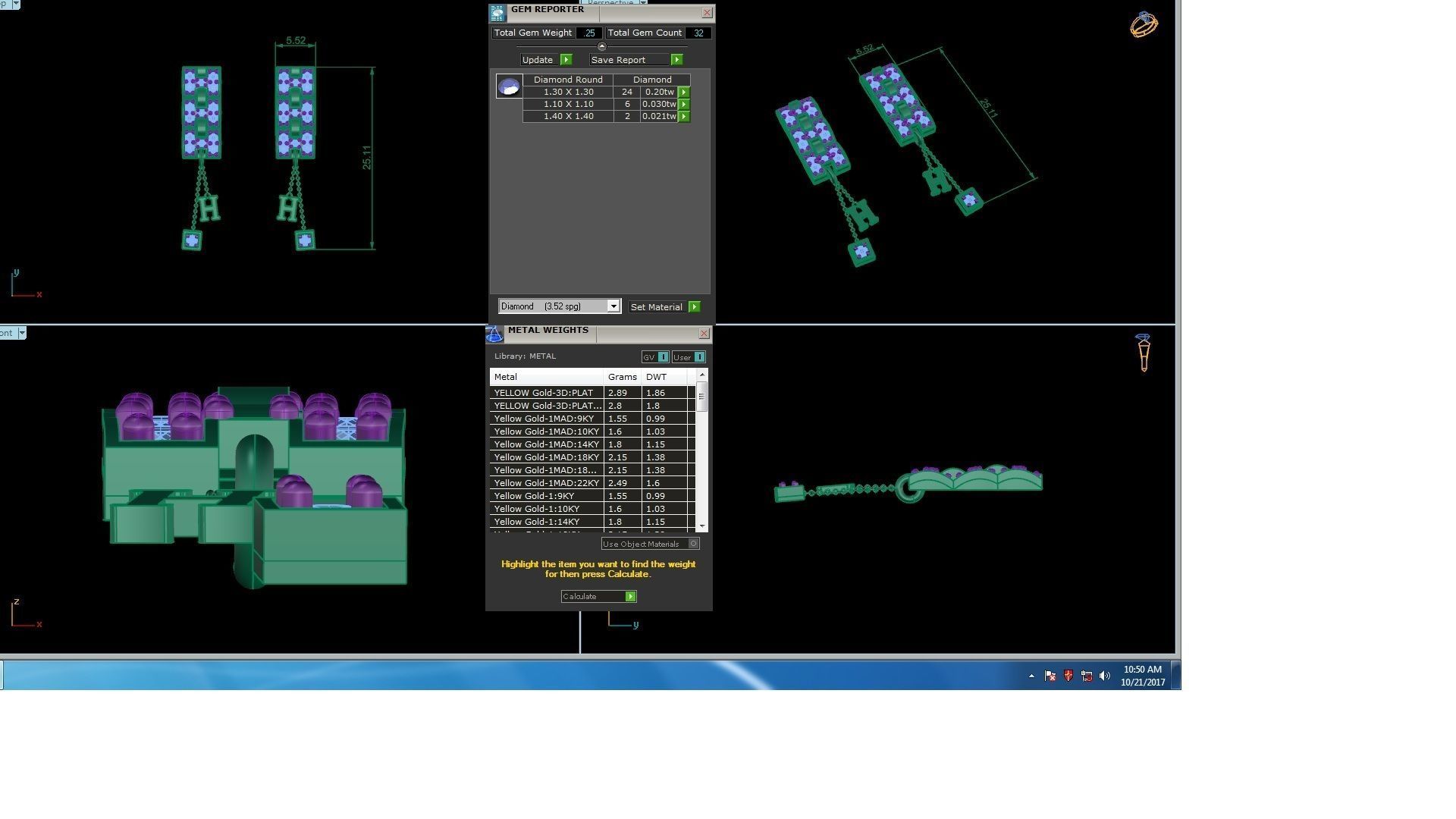Click green arrow for 0.030tw diamond row
This screenshot has height=819, width=1456.
tap(684, 104)
